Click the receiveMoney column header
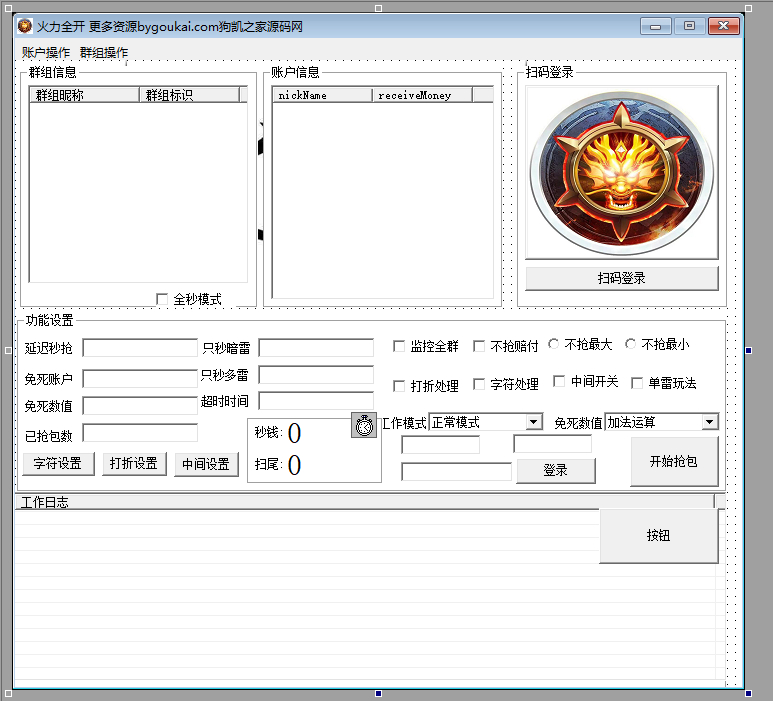This screenshot has width=773, height=701. 421,95
